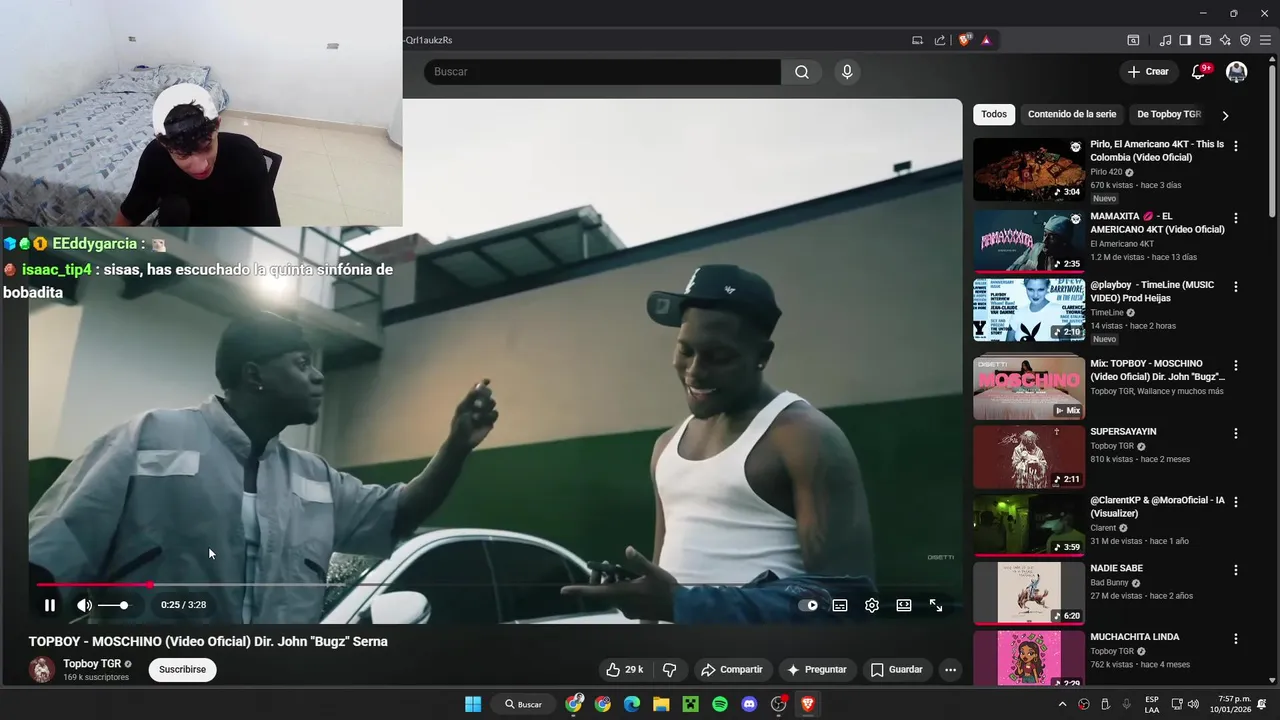This screenshot has height=720, width=1280.
Task: Open options for @playboy TimeLine video
Action: click(1236, 286)
